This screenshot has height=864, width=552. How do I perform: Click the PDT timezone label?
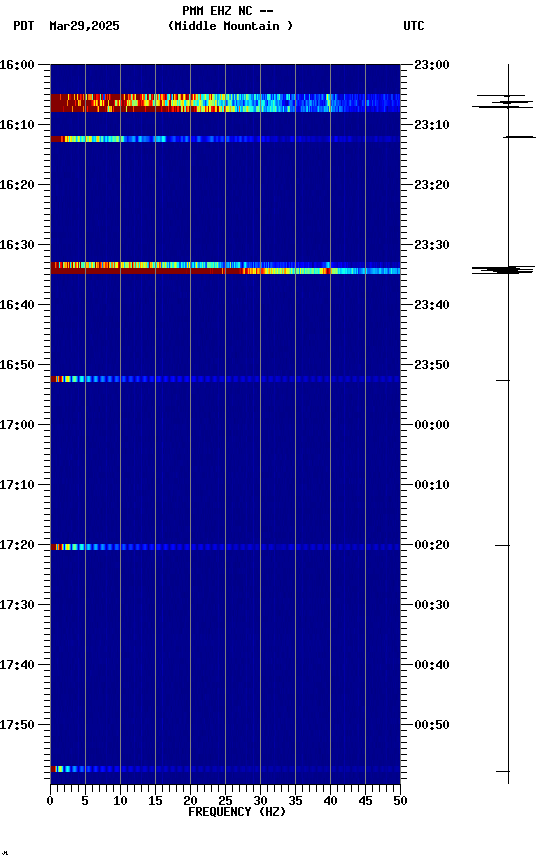point(24,26)
